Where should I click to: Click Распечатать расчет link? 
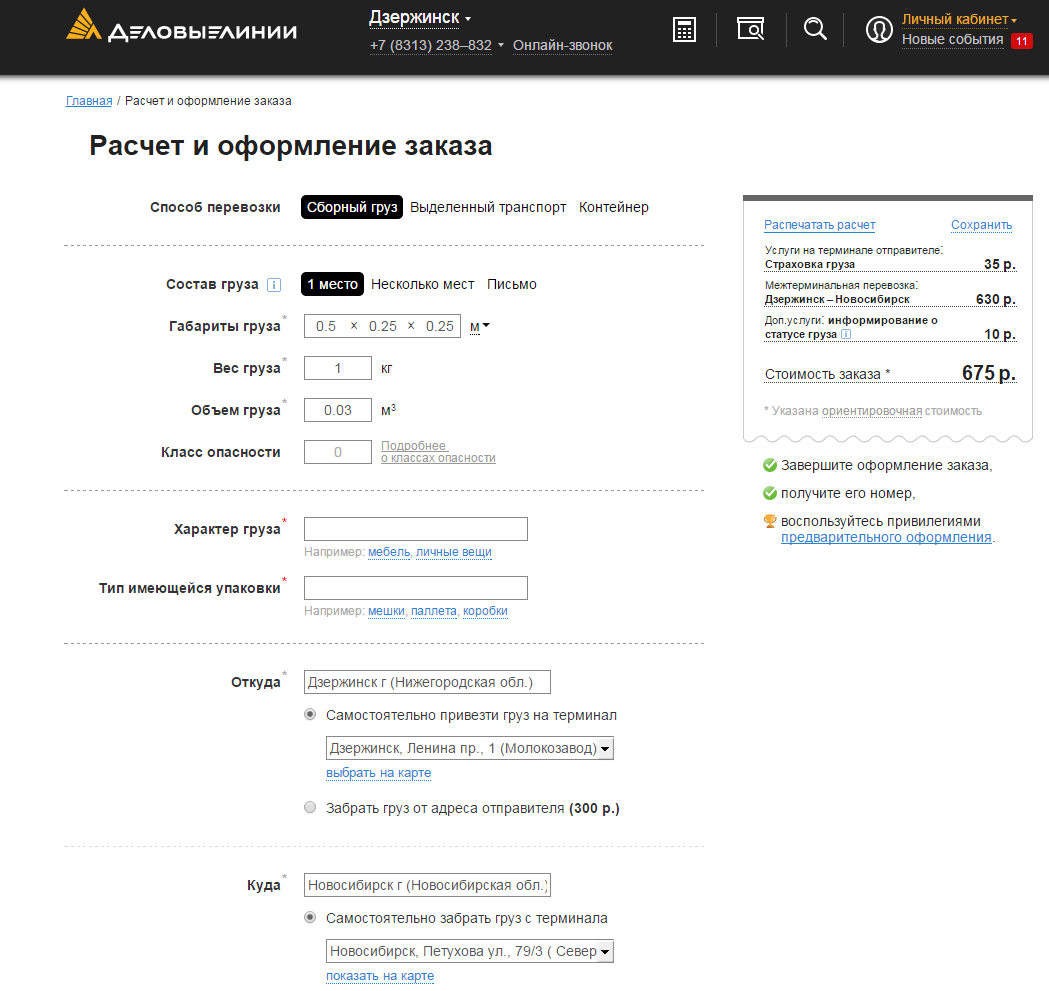pos(819,225)
